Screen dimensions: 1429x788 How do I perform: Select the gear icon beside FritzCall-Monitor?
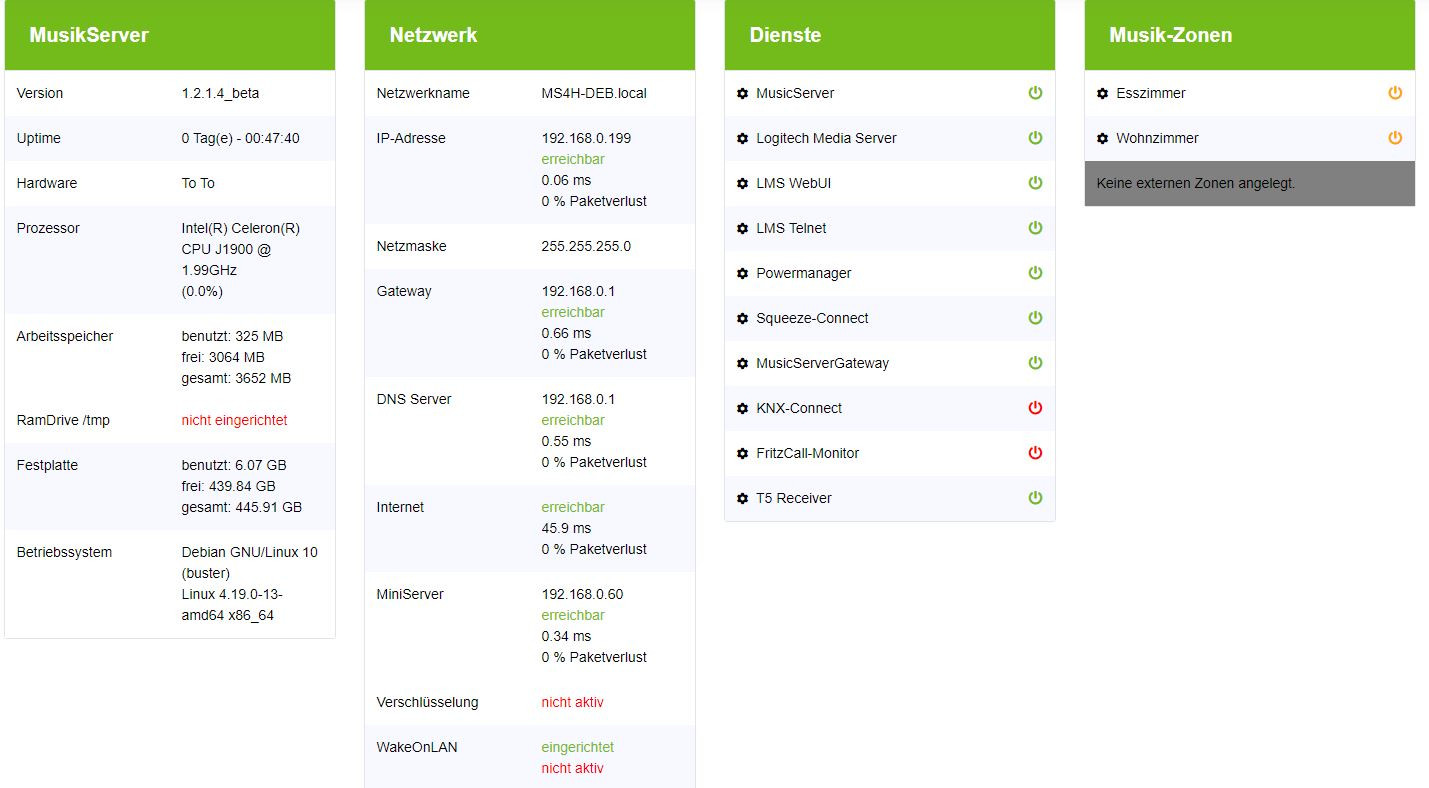(742, 454)
